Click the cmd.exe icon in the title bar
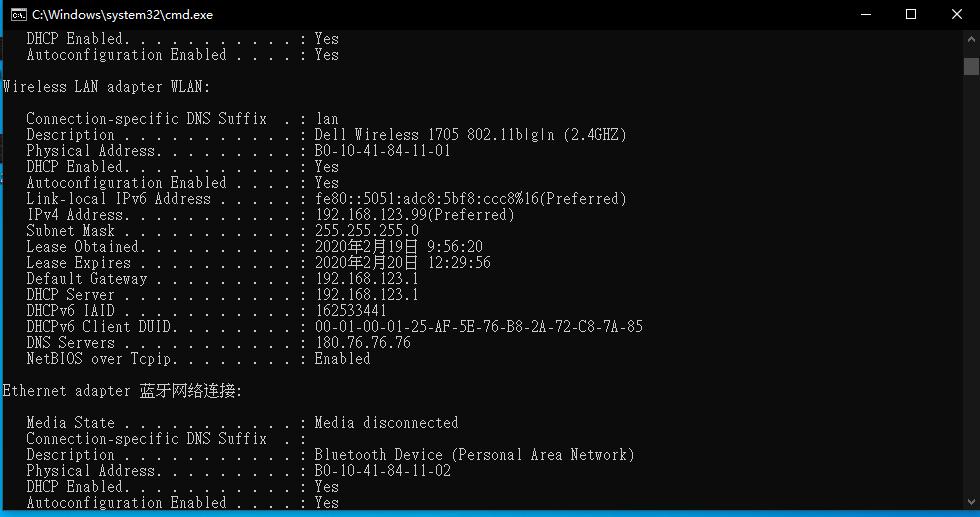 [x=17, y=15]
